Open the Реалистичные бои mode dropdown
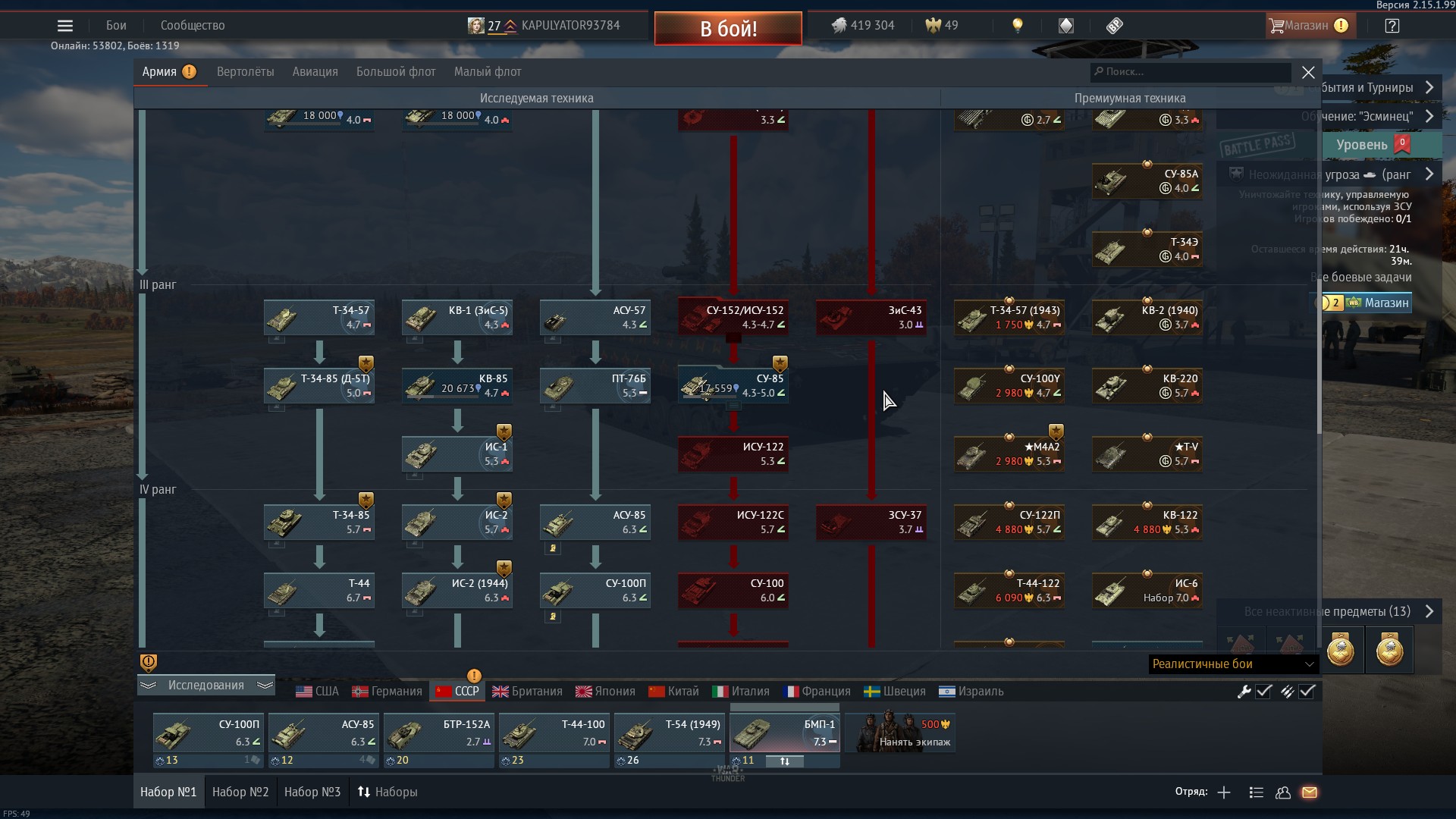The image size is (1456, 819). click(1233, 664)
